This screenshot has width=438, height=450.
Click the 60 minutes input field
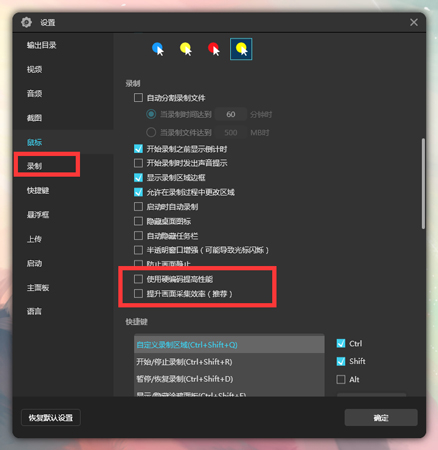click(231, 114)
